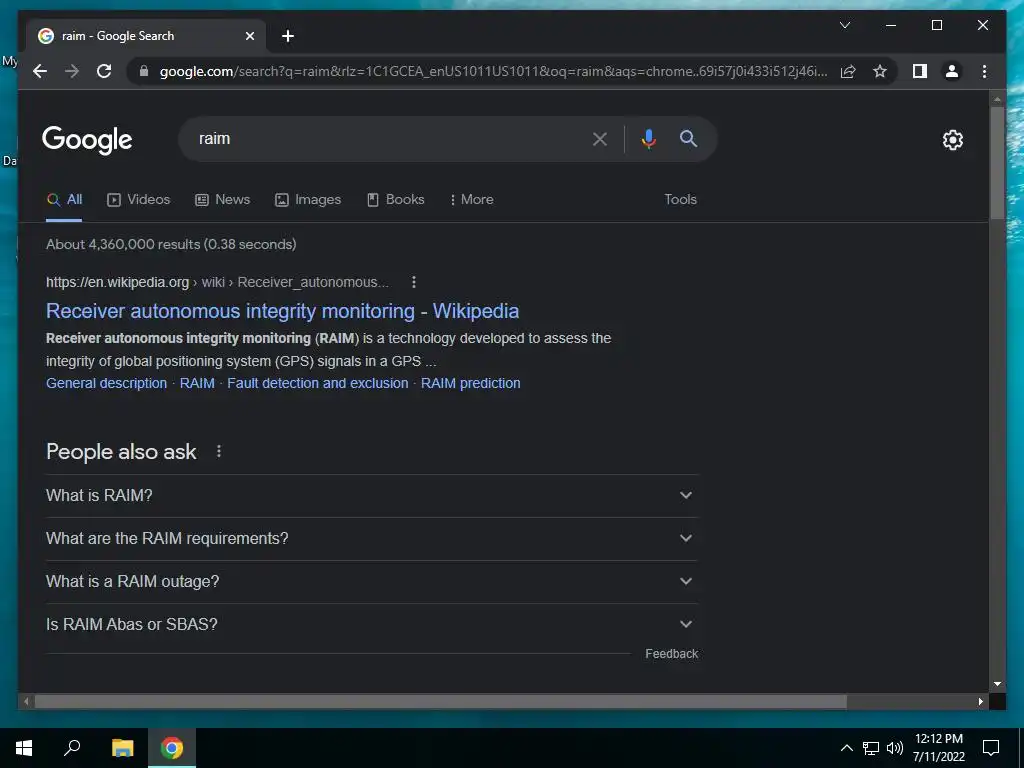
Task: Click the forward navigation arrow
Action: tap(72, 71)
